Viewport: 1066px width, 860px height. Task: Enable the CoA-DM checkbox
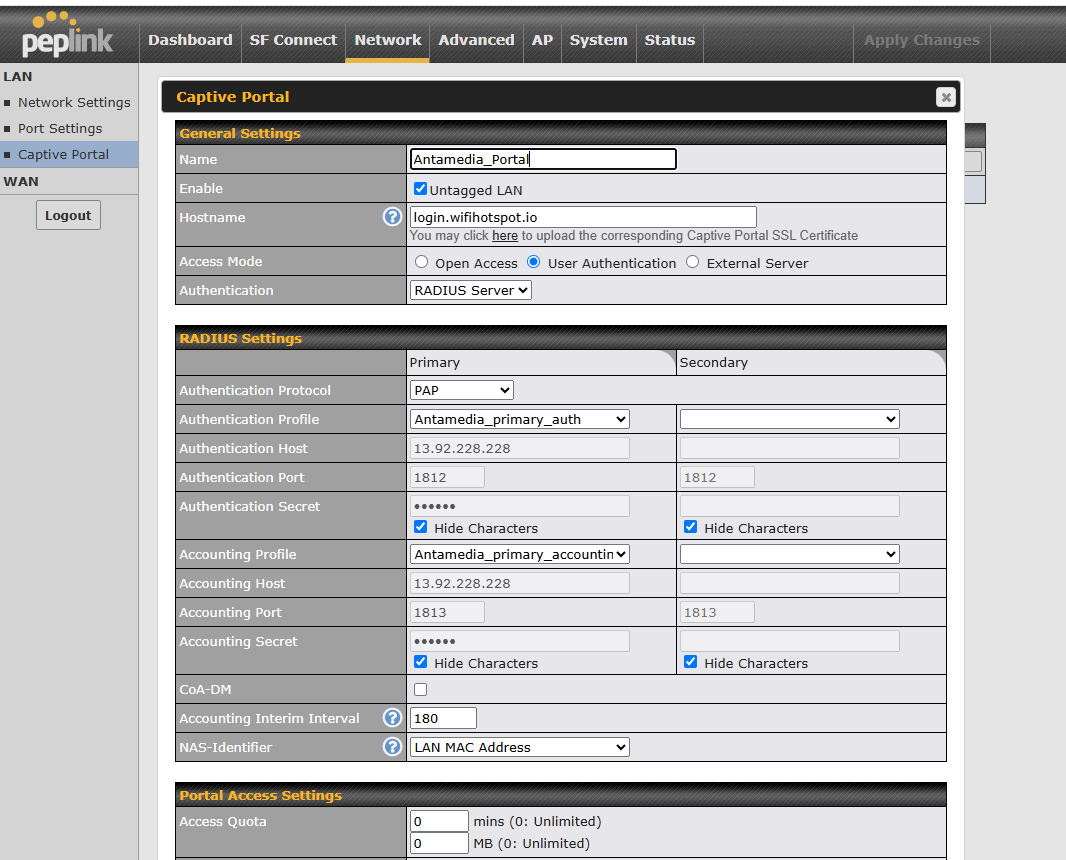[420, 689]
